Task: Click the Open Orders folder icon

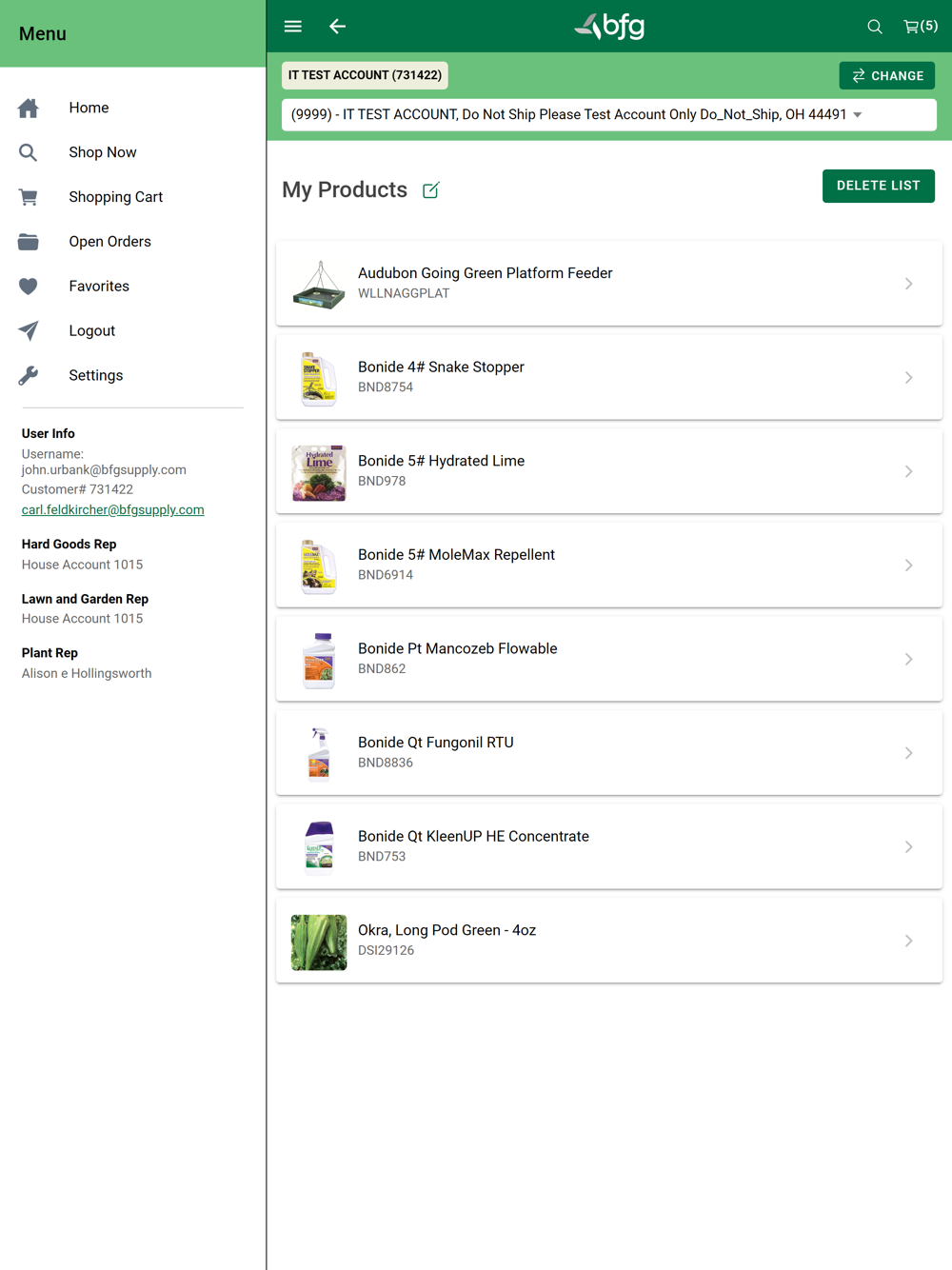Action: point(29,242)
